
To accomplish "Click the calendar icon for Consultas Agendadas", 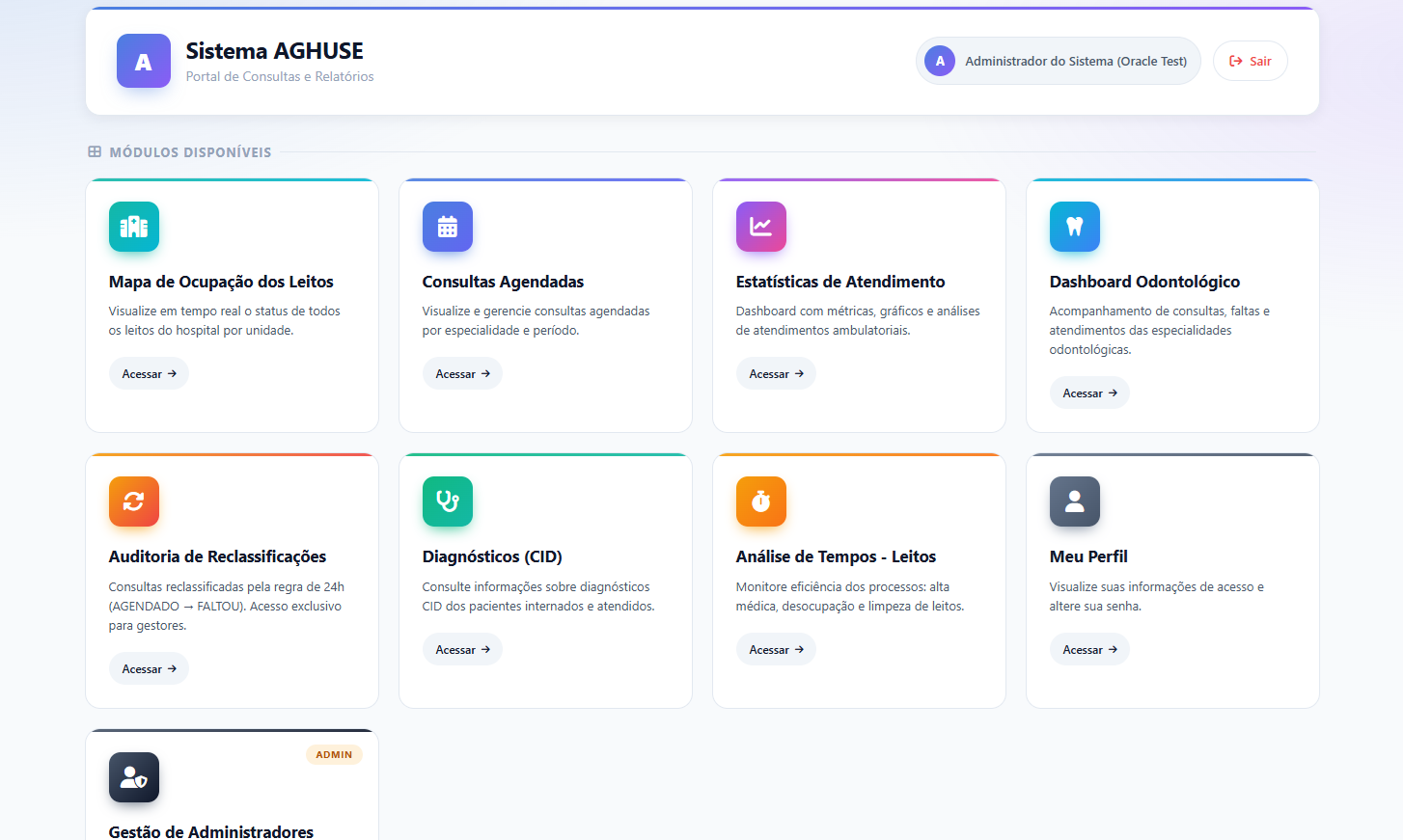I will point(448,227).
